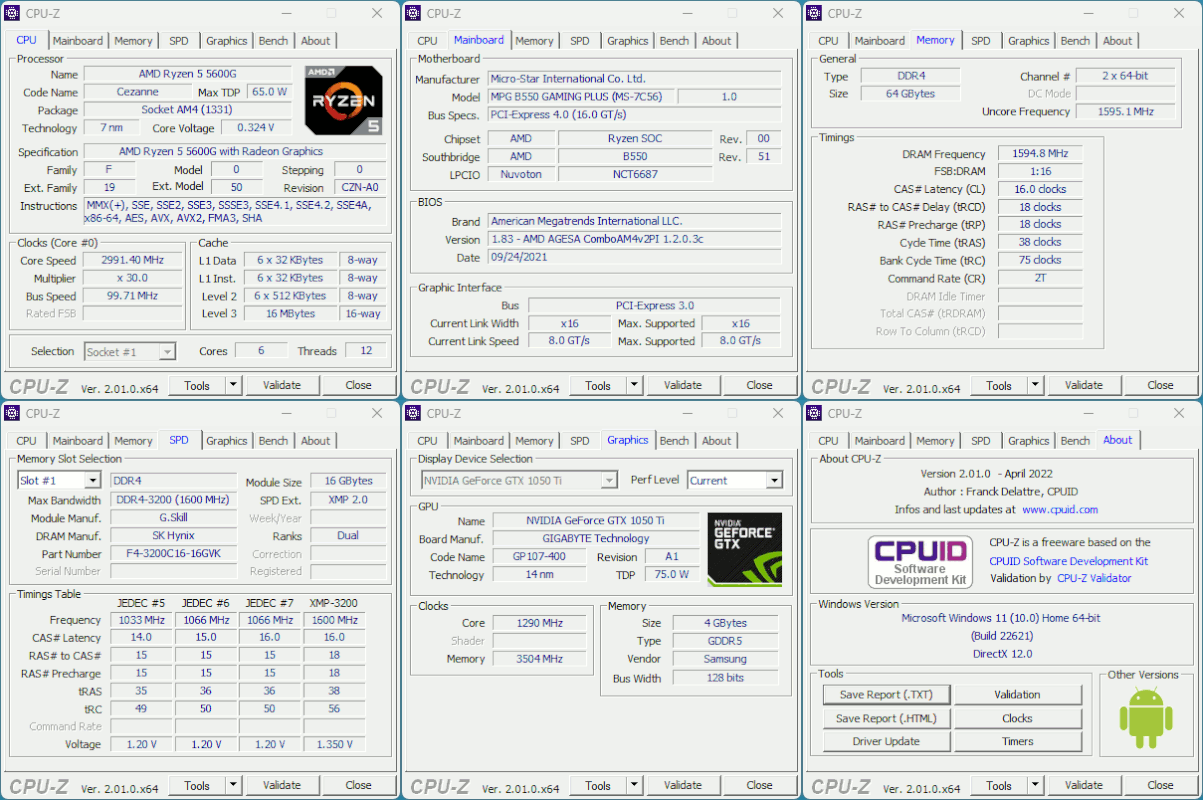
Task: Open the NVIDIA GeForce GTX 1050 Ti display device dropdown
Action: tap(608, 481)
